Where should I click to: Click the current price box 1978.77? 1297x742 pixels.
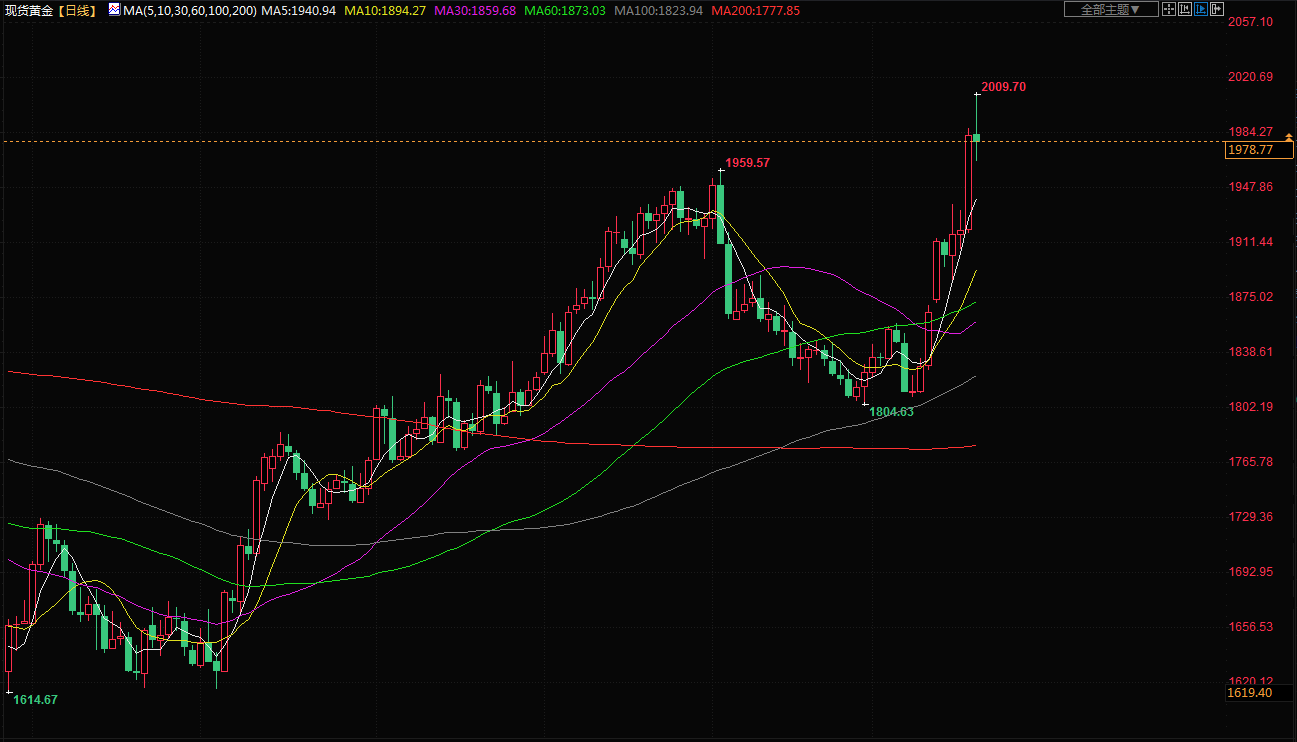(1256, 150)
